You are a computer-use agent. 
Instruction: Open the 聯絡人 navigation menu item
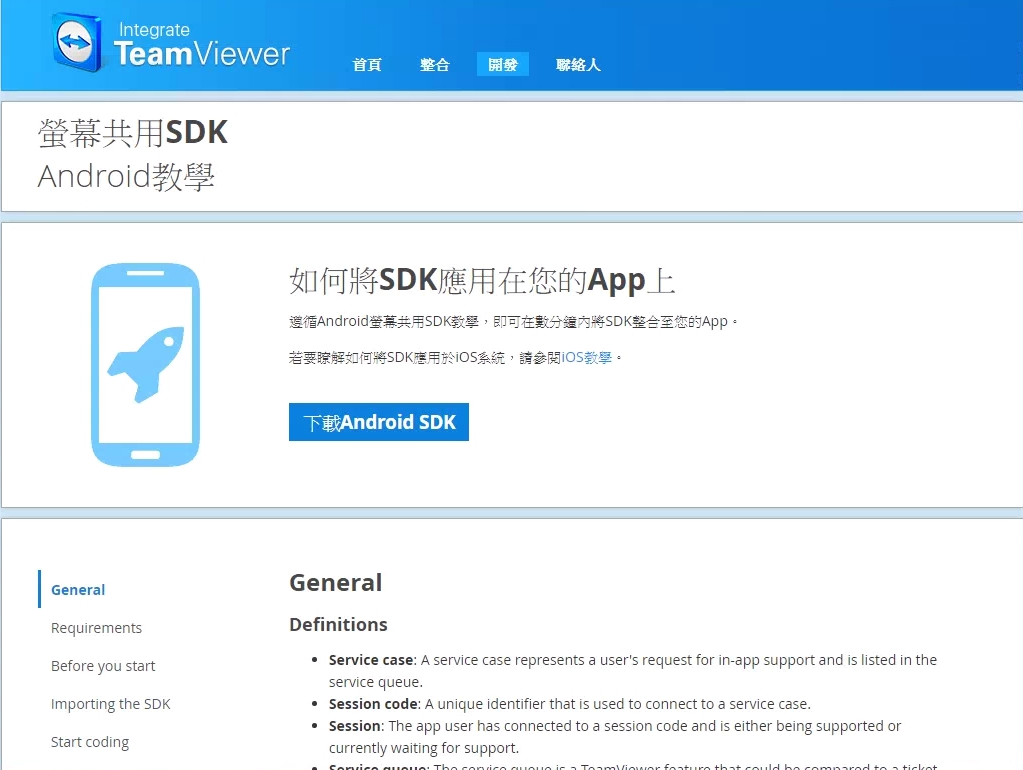[x=578, y=64]
